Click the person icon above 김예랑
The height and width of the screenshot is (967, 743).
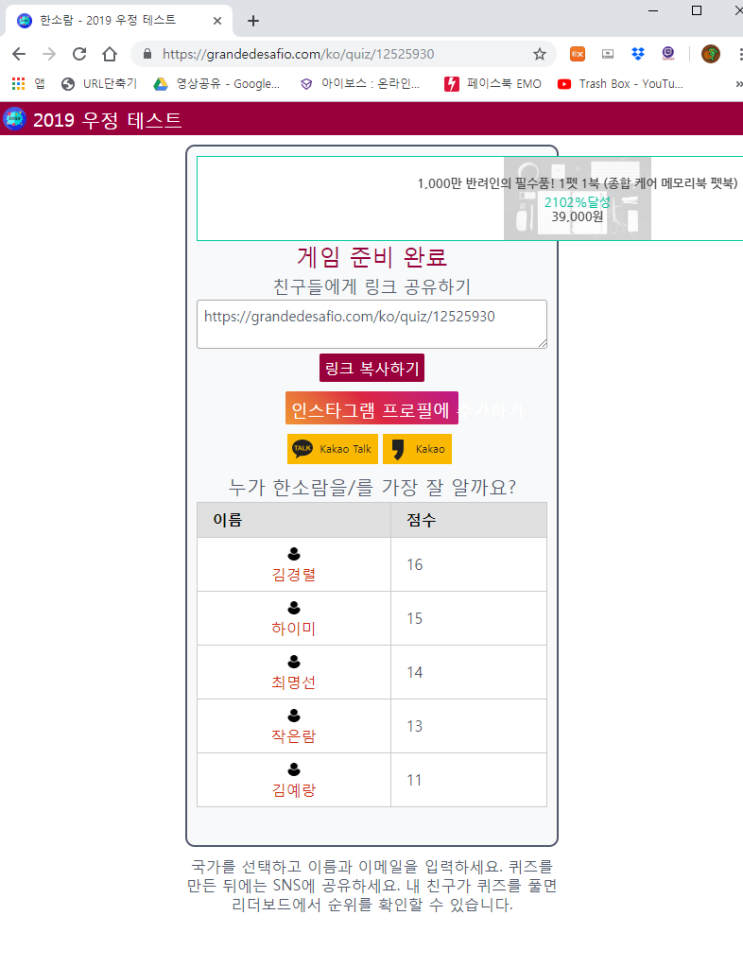294,769
